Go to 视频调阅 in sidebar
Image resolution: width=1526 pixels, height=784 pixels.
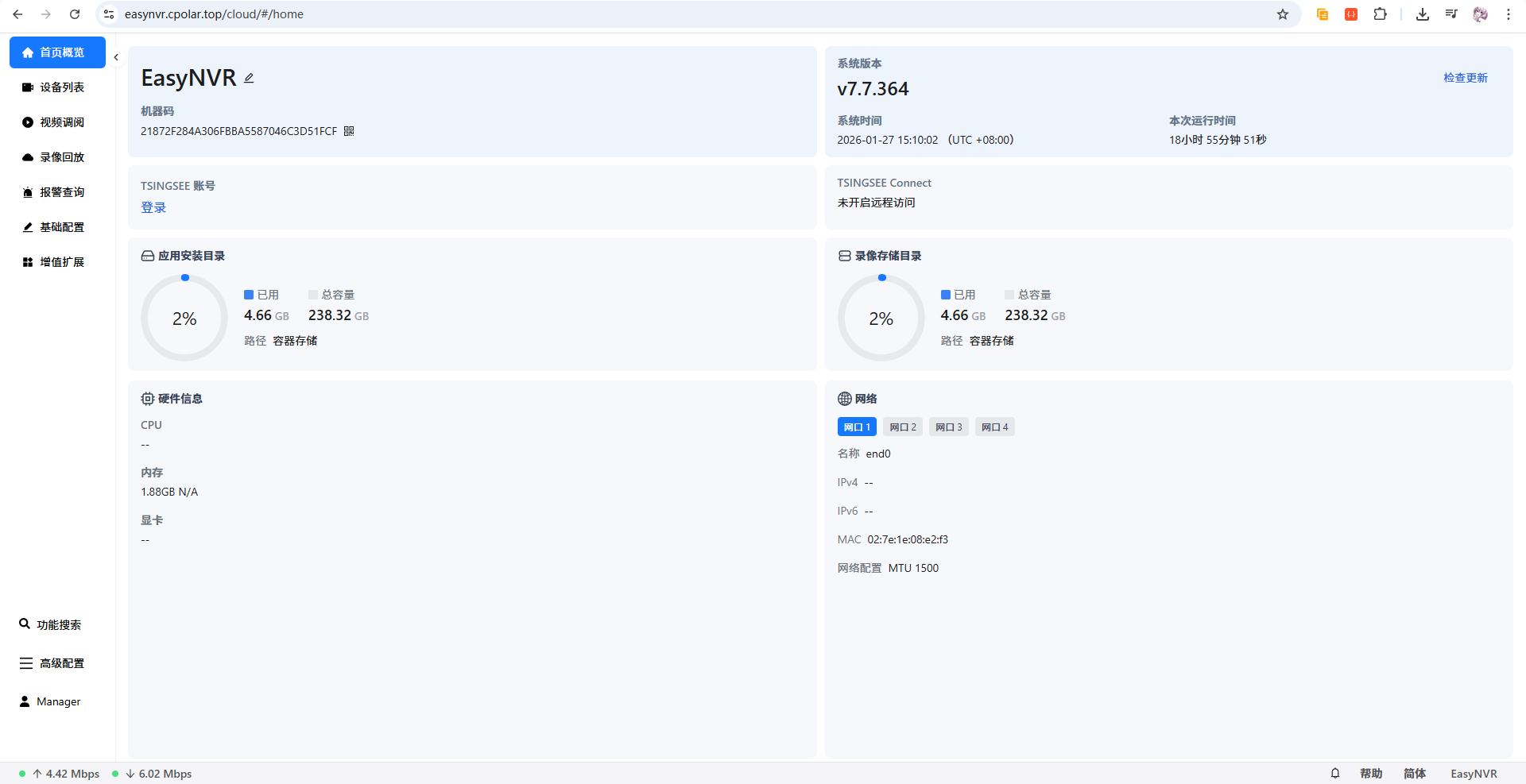(x=57, y=122)
